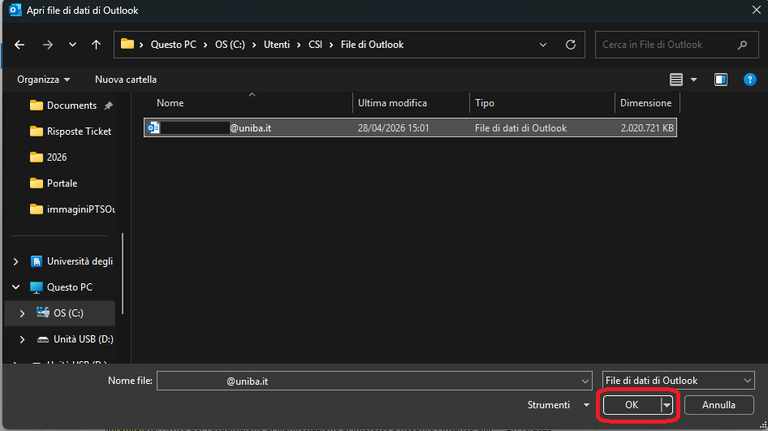Open the File di dati di Outlook type filter

[678, 381]
